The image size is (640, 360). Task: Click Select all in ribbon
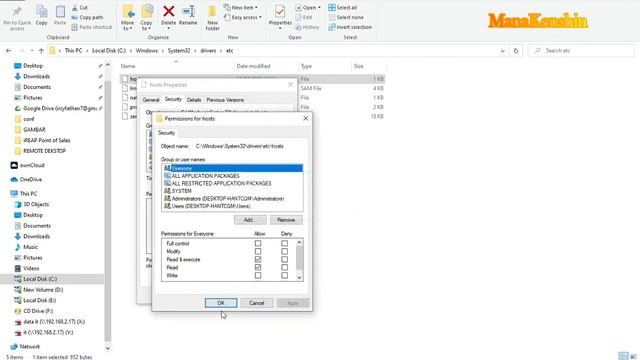343,8
